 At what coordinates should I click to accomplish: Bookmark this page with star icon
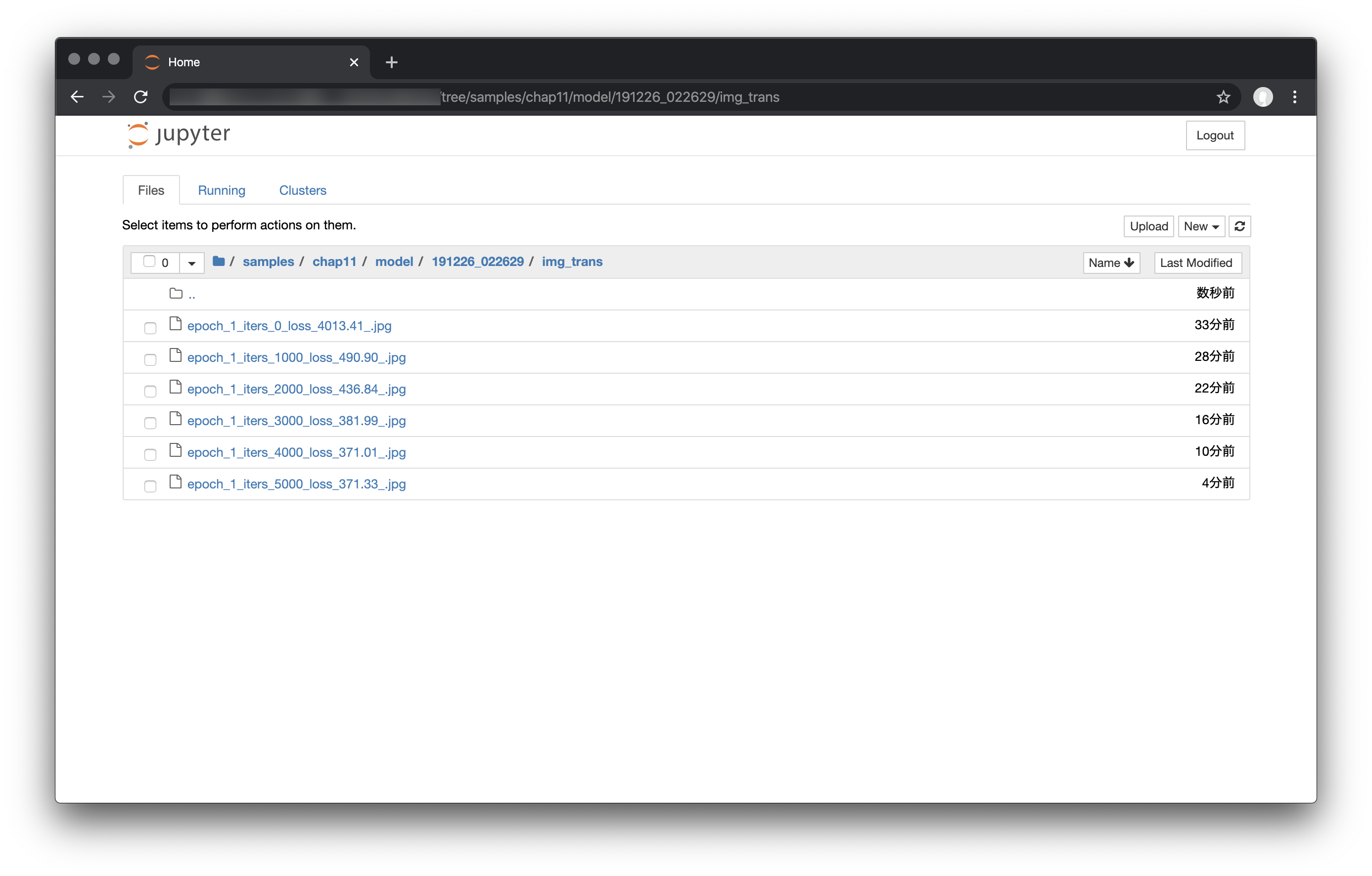[1223, 97]
